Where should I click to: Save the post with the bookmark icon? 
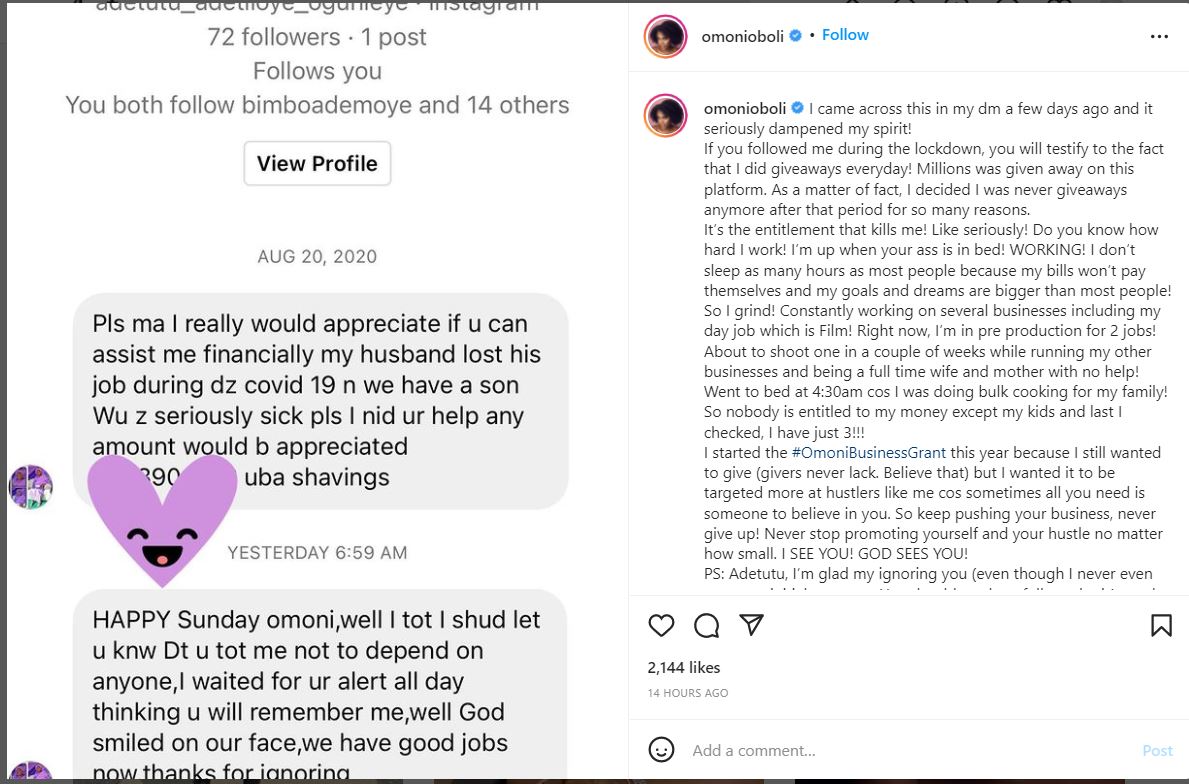[x=1161, y=626]
